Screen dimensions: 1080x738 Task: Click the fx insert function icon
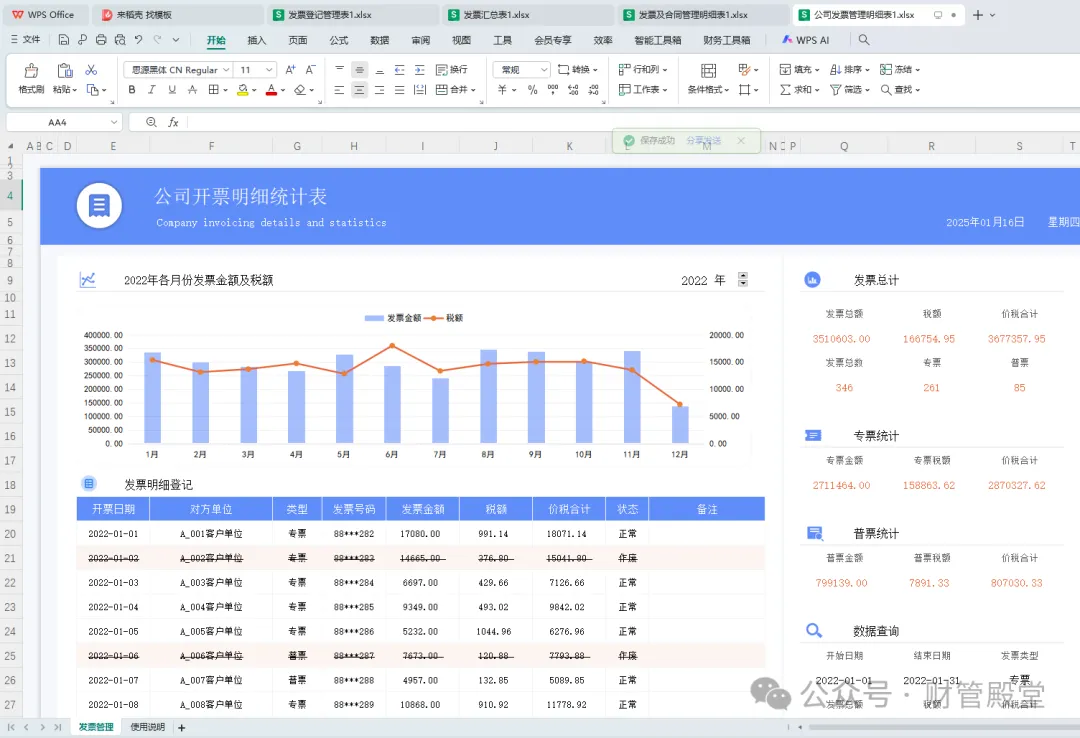point(174,122)
